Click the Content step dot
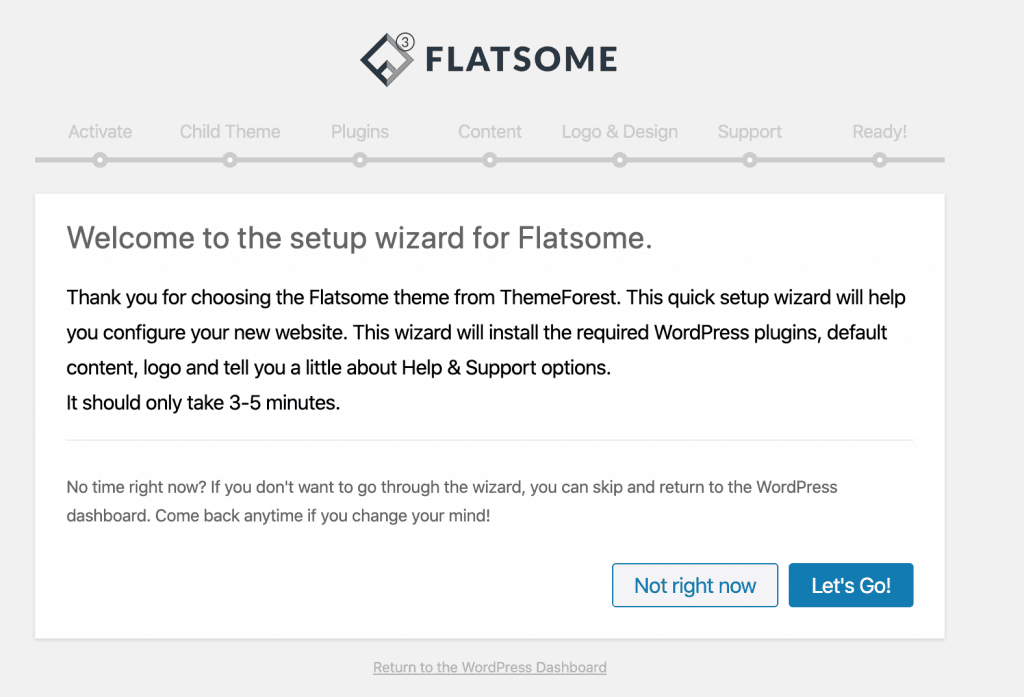1024x697 pixels. click(489, 157)
